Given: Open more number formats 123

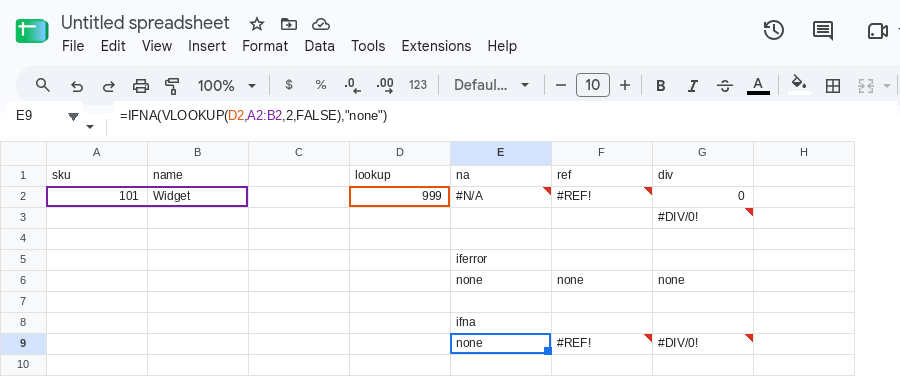Looking at the screenshot, I should point(418,85).
